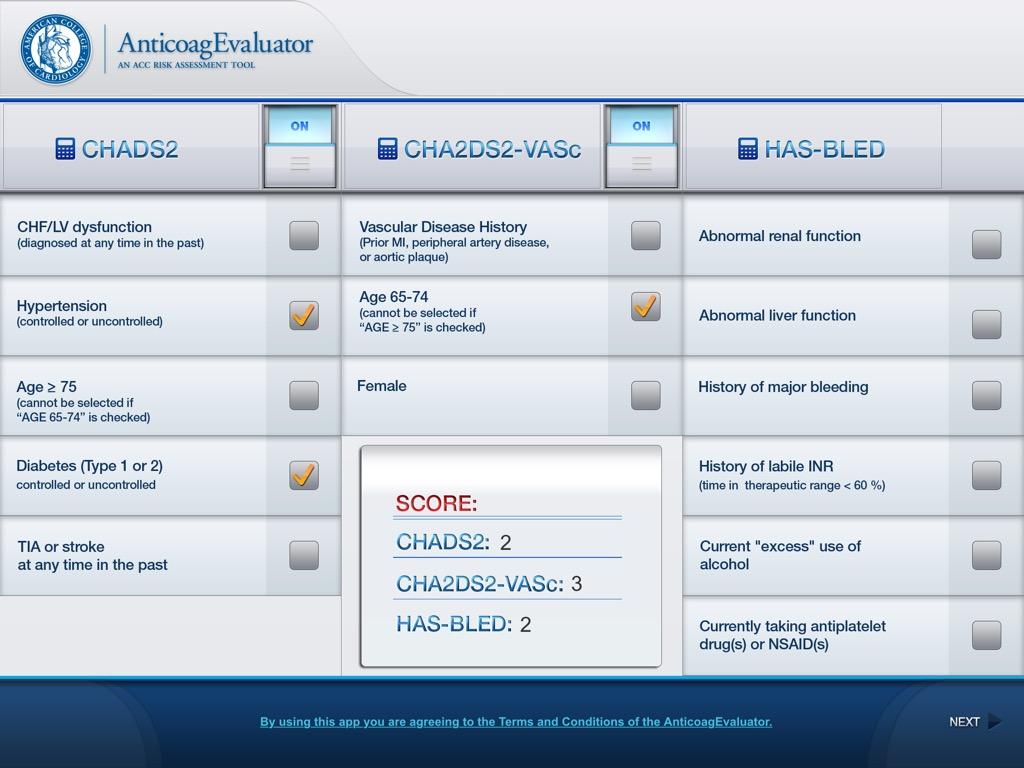
Task: Click the 'CHF/LV dysfunction' label
Action: click(84, 227)
